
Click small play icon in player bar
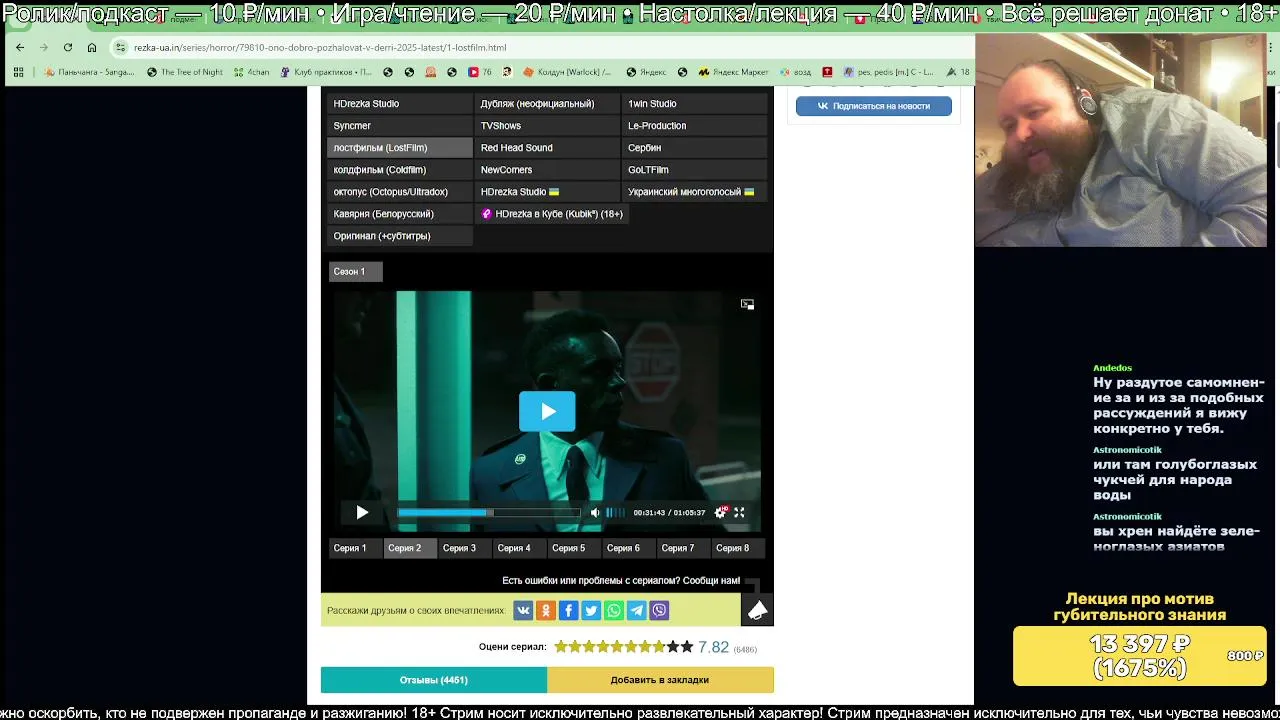point(362,513)
